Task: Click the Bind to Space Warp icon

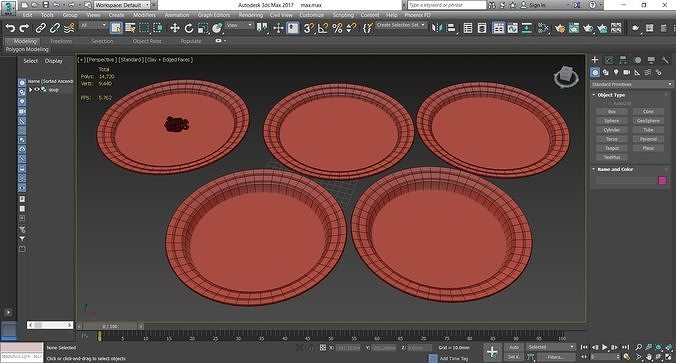Action: pos(69,28)
